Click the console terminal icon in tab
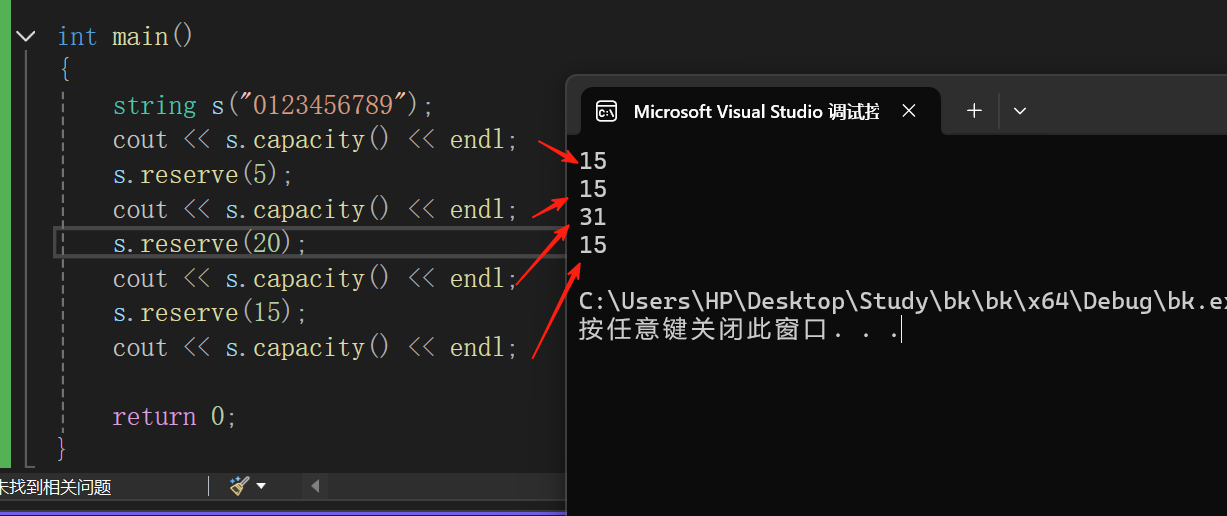 click(606, 111)
